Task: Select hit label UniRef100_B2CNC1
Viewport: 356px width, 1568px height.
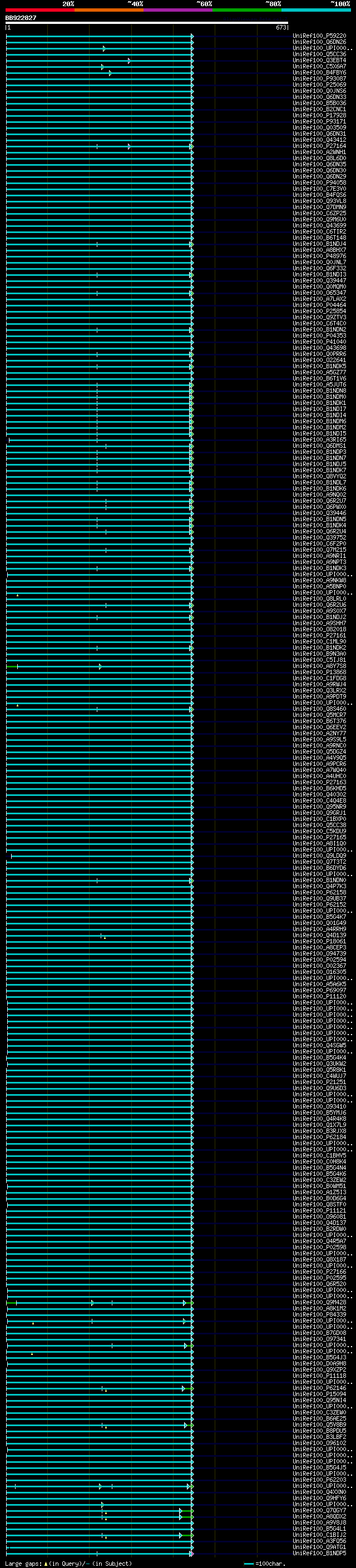Action: click(319, 109)
